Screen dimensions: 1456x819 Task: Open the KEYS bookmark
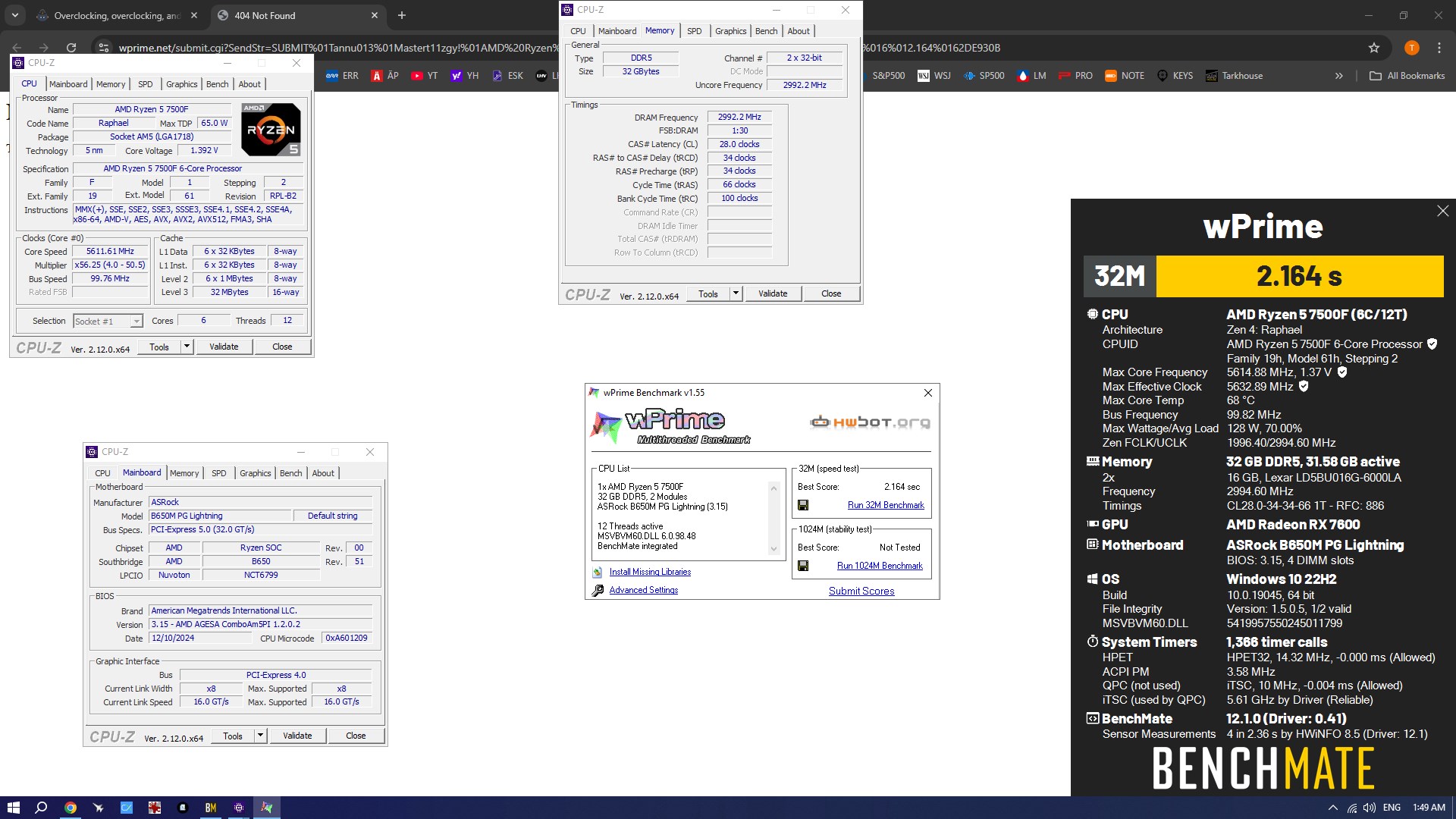[1175, 76]
